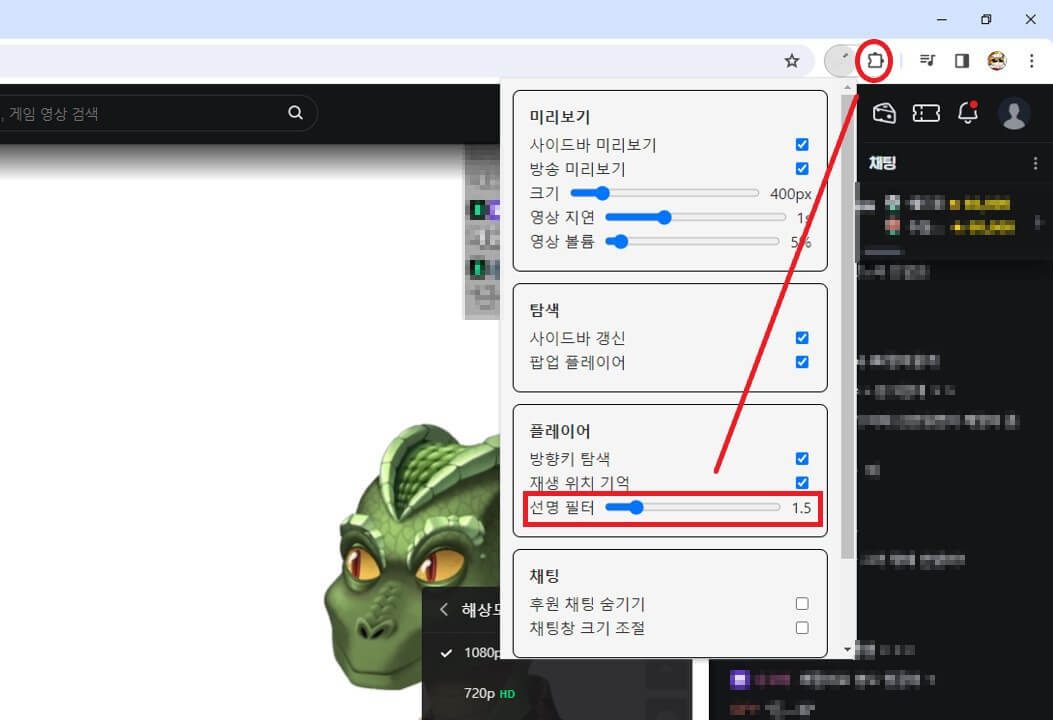The image size is (1053, 720).
Task: Adjust the 선명 필터 slider
Action: point(692,508)
